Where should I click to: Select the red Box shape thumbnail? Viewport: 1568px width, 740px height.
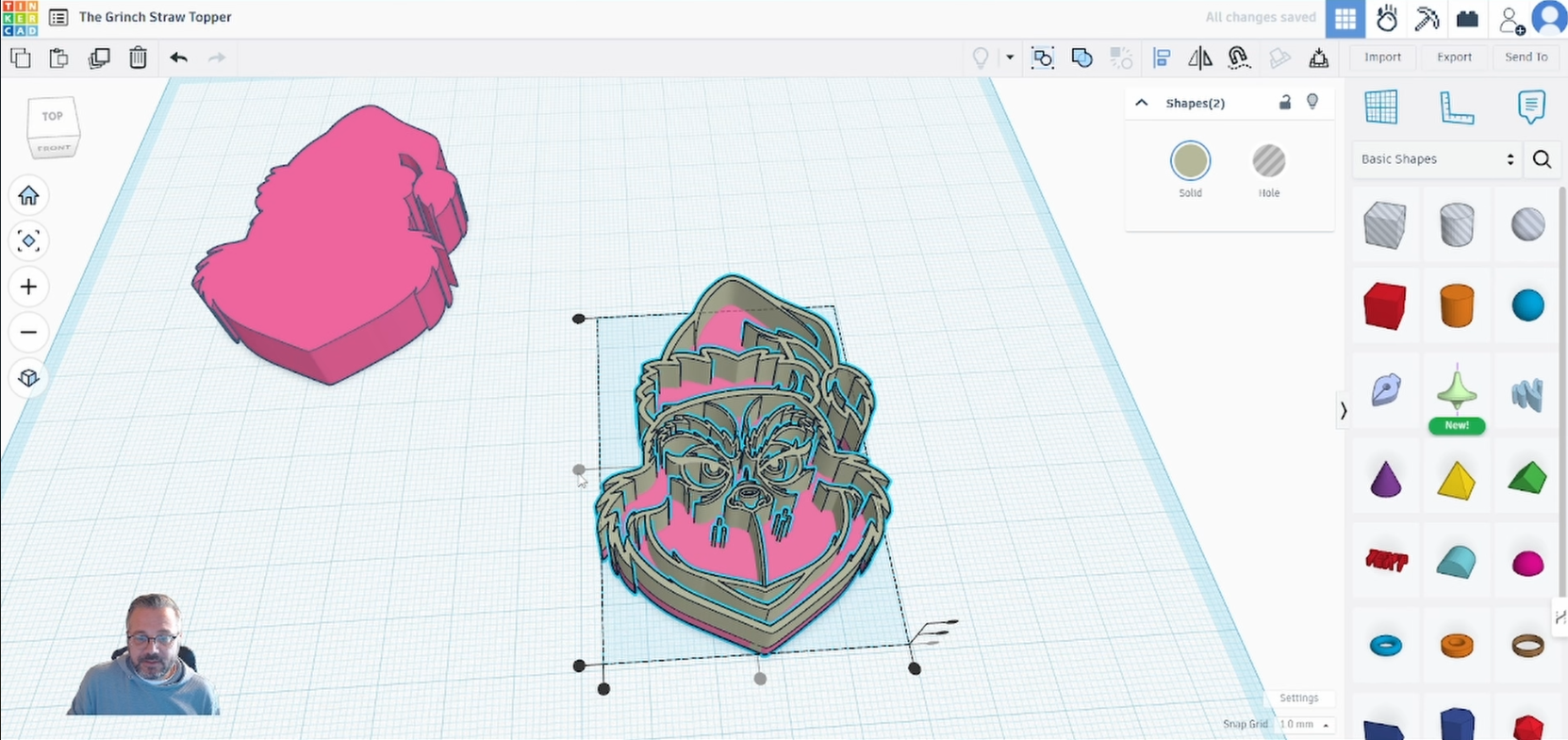pos(1384,306)
